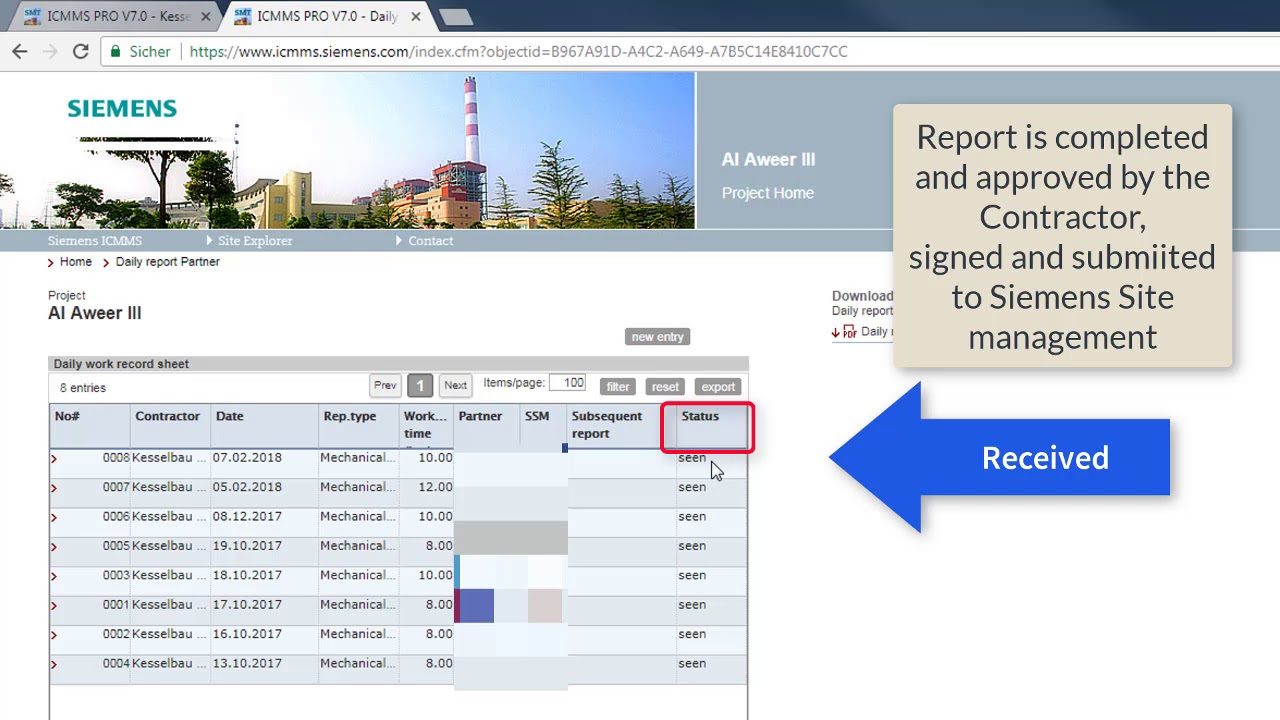The image size is (1280, 720).
Task: Click the Al Aweer III project title
Action: click(x=95, y=313)
